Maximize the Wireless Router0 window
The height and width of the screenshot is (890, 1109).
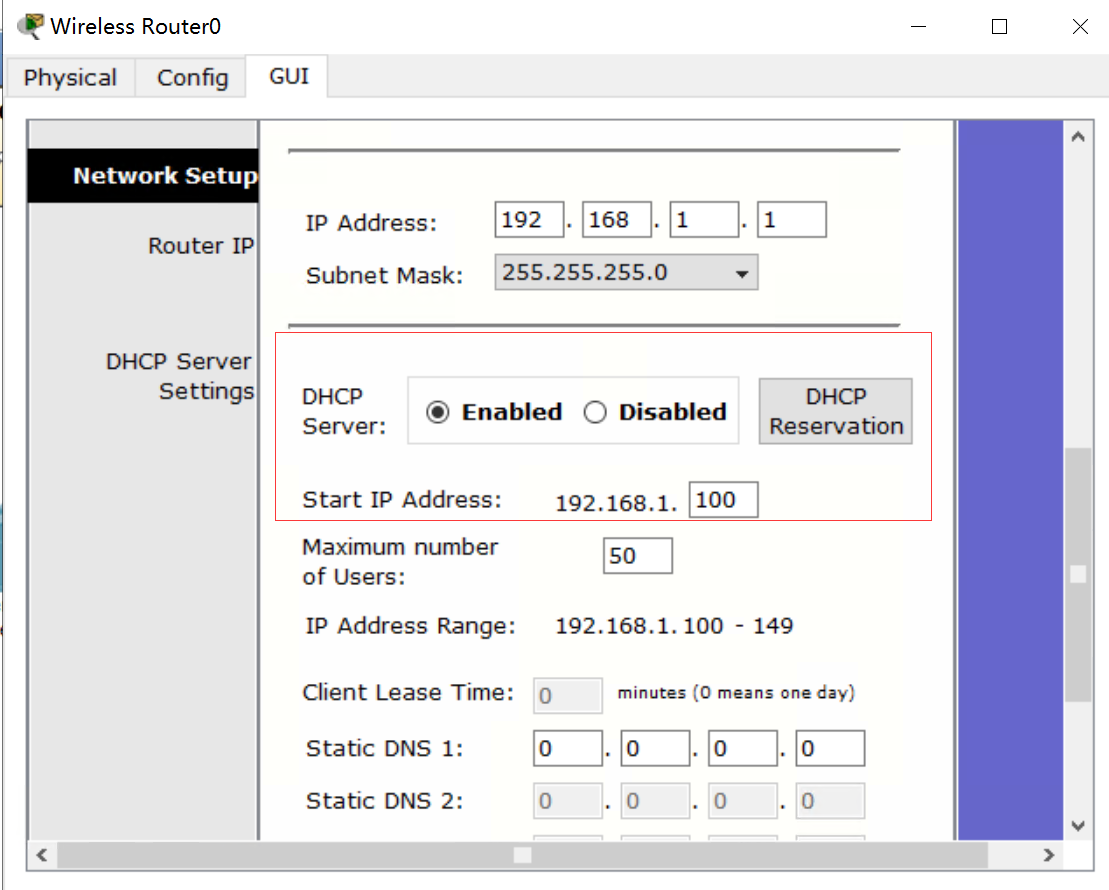pos(999,27)
